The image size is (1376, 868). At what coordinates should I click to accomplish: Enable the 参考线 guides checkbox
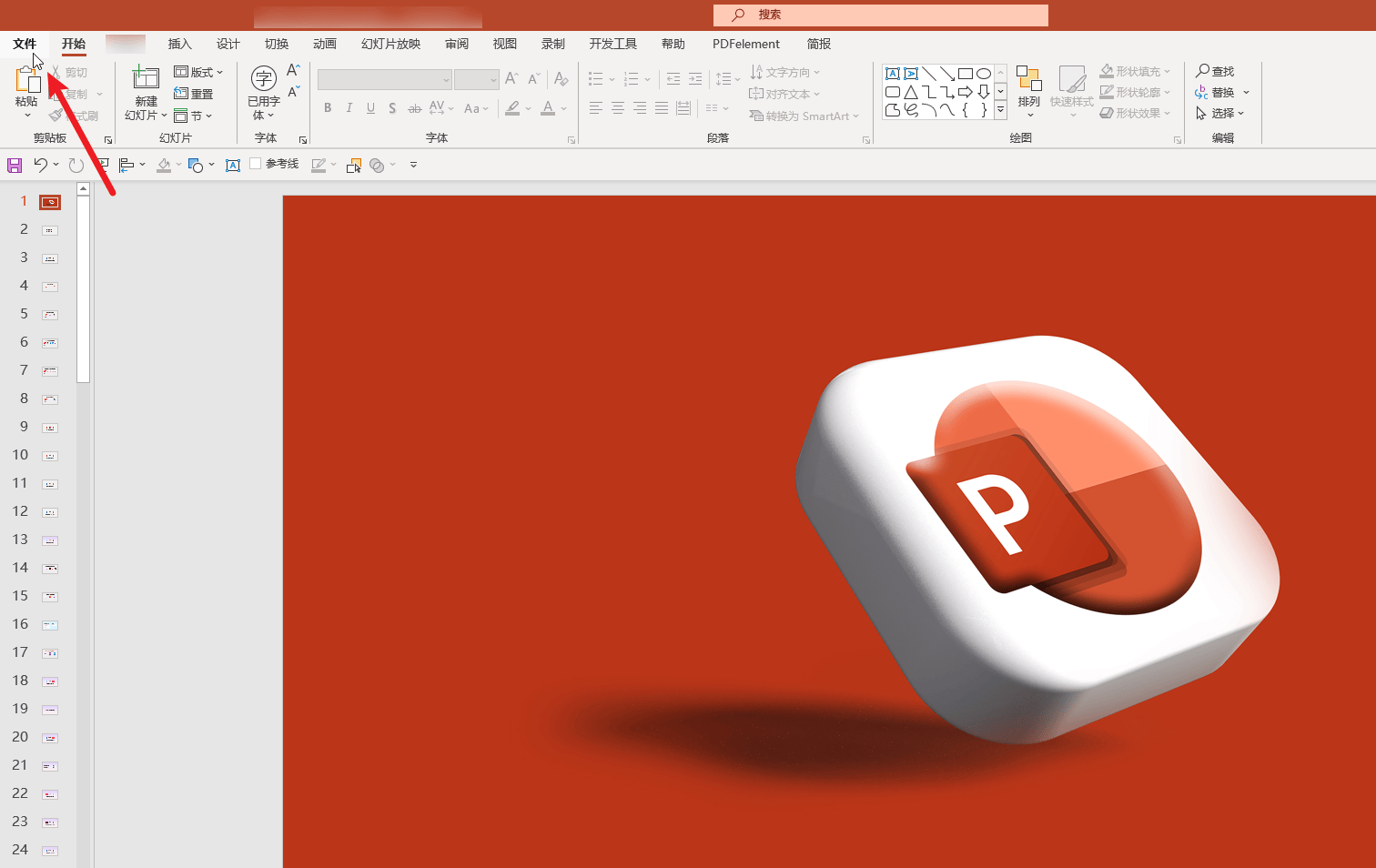coord(256,164)
